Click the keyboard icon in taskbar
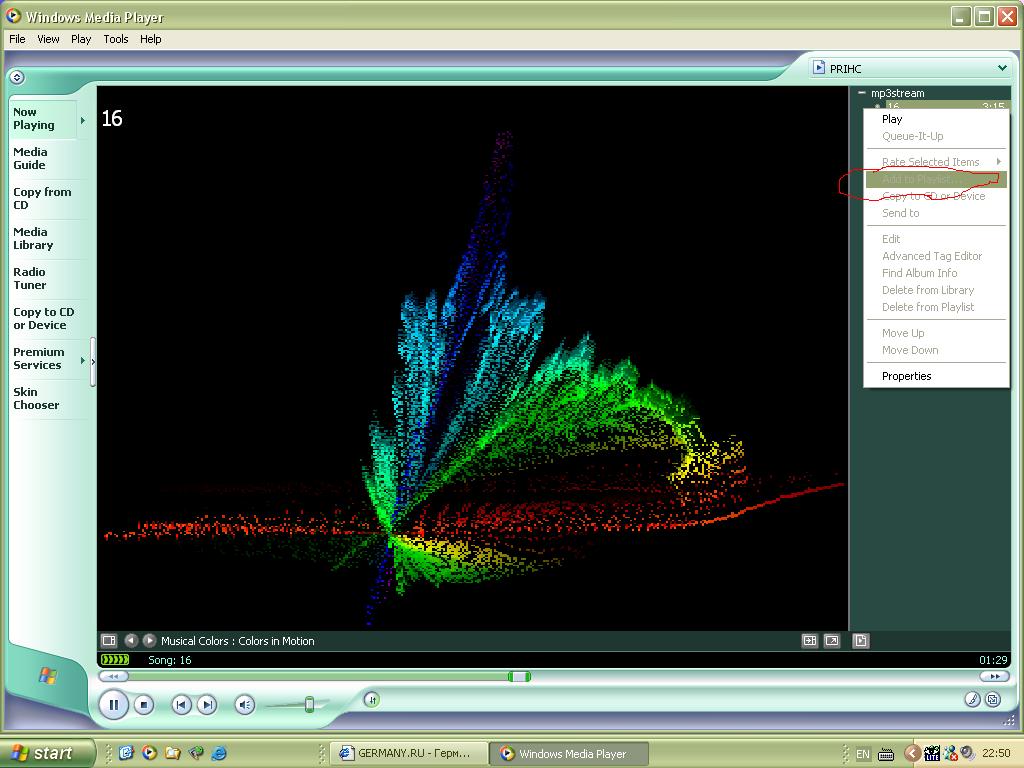 point(886,754)
